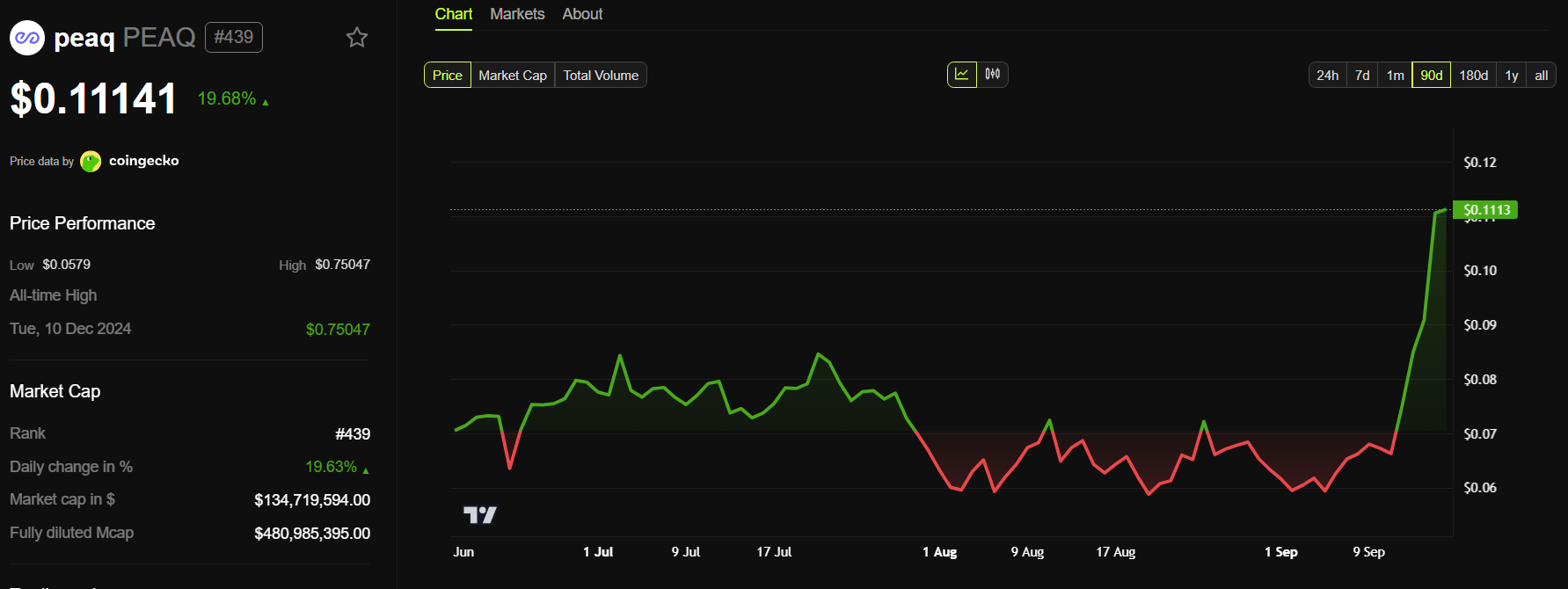Open the Chart tab
Viewport: 1568px width, 589px height.
coord(454,14)
